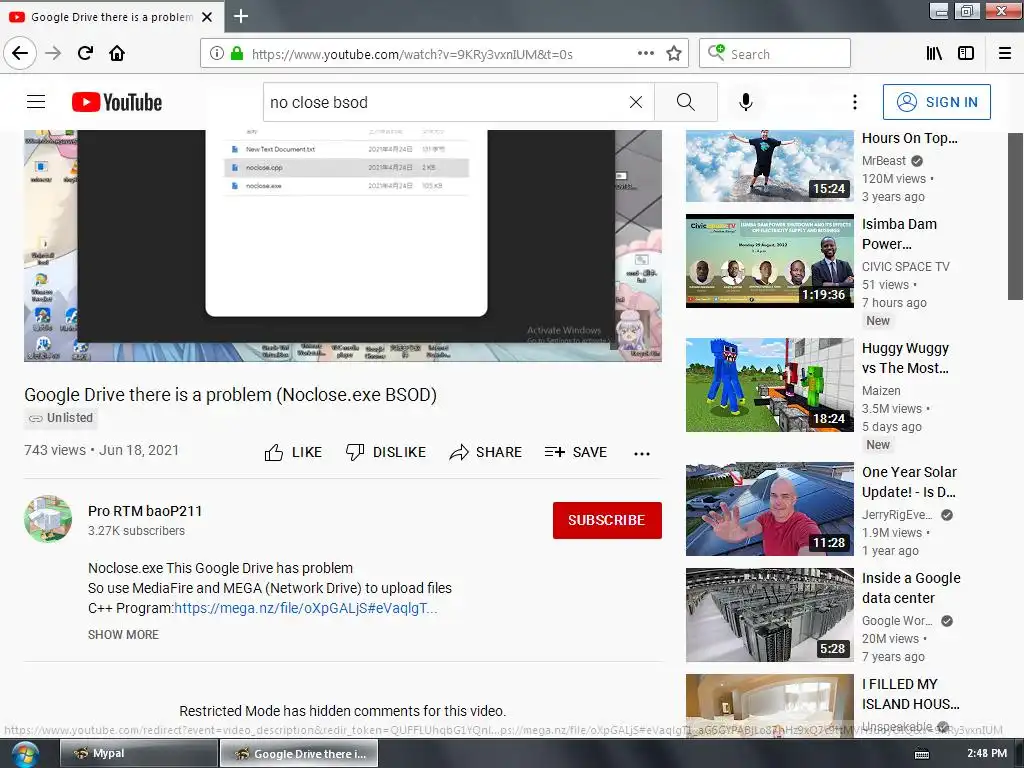Reload the page with the refresh icon
The image size is (1024, 768).
pyautogui.click(x=86, y=53)
